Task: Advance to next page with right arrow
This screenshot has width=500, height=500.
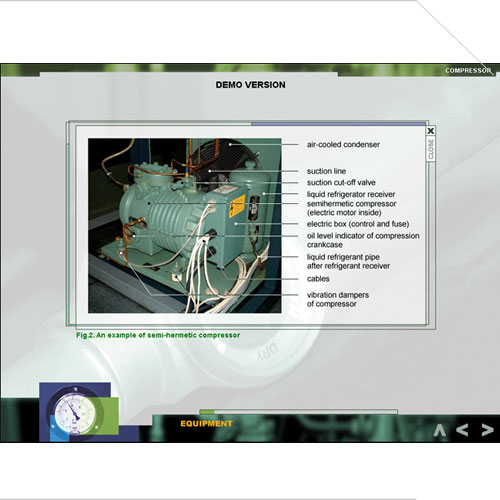Action: [x=487, y=430]
